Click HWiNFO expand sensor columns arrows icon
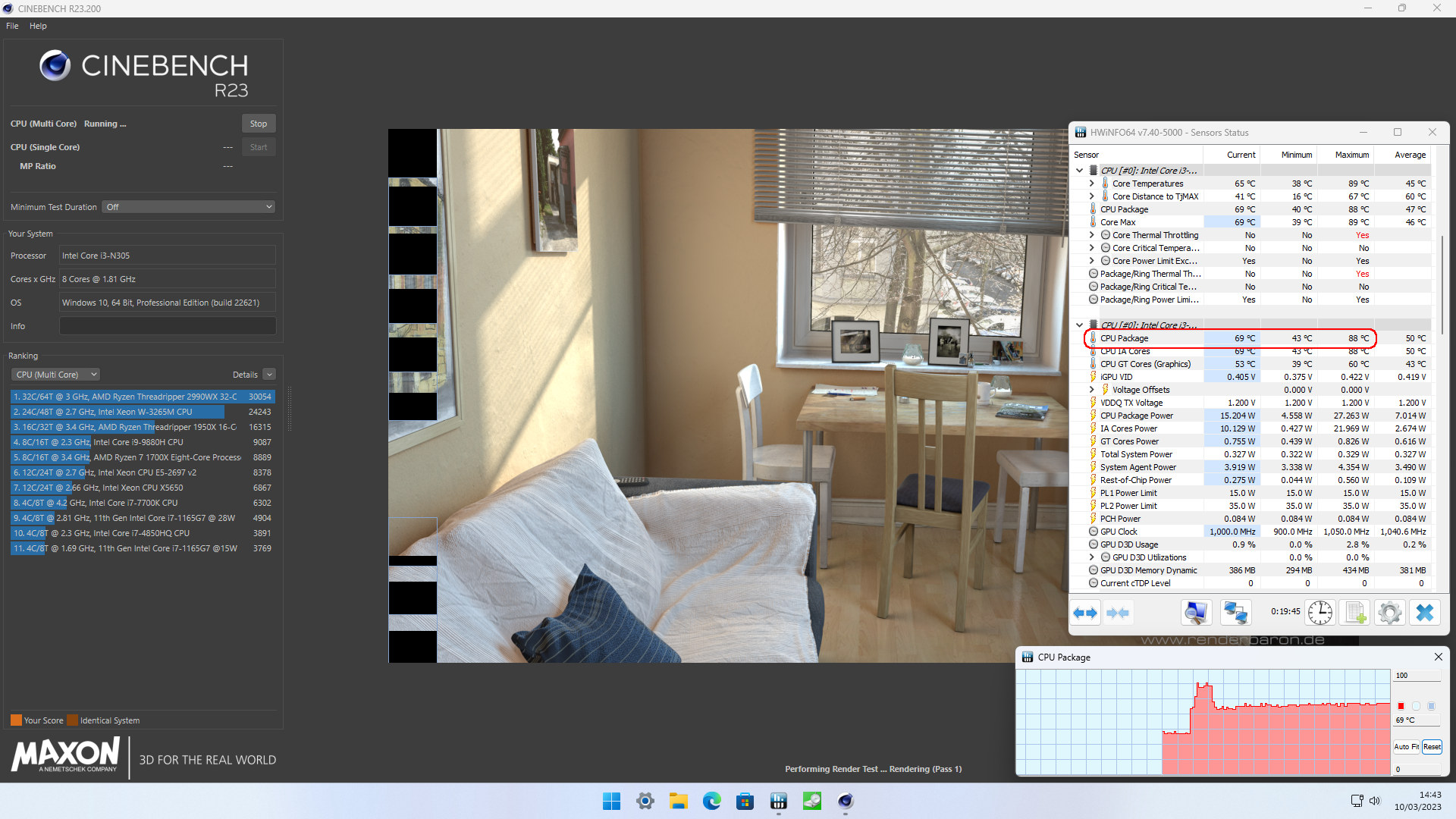This screenshot has height=819, width=1456. click(x=1085, y=613)
